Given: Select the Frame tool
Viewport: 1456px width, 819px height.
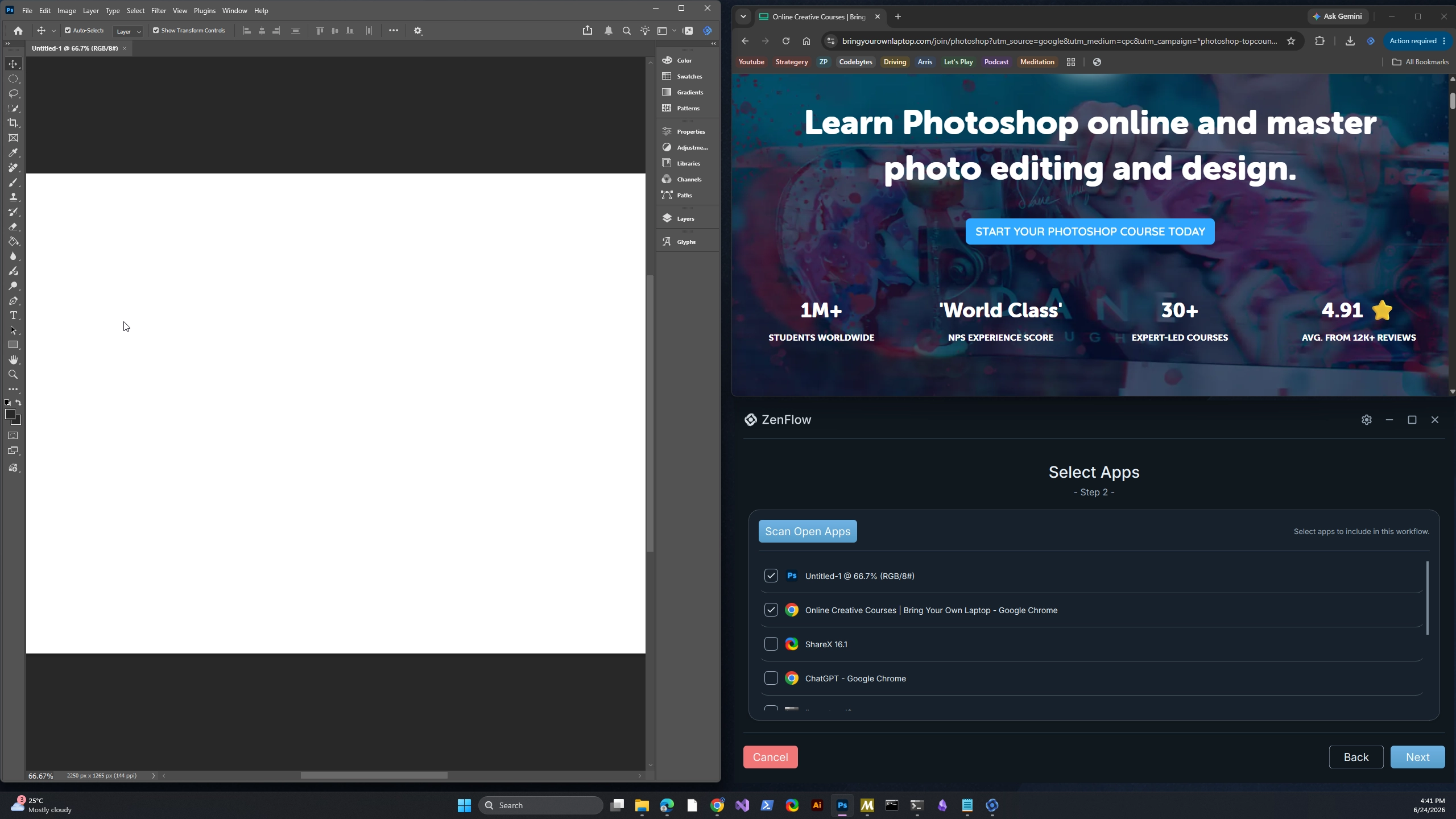Looking at the screenshot, I should coord(13,138).
